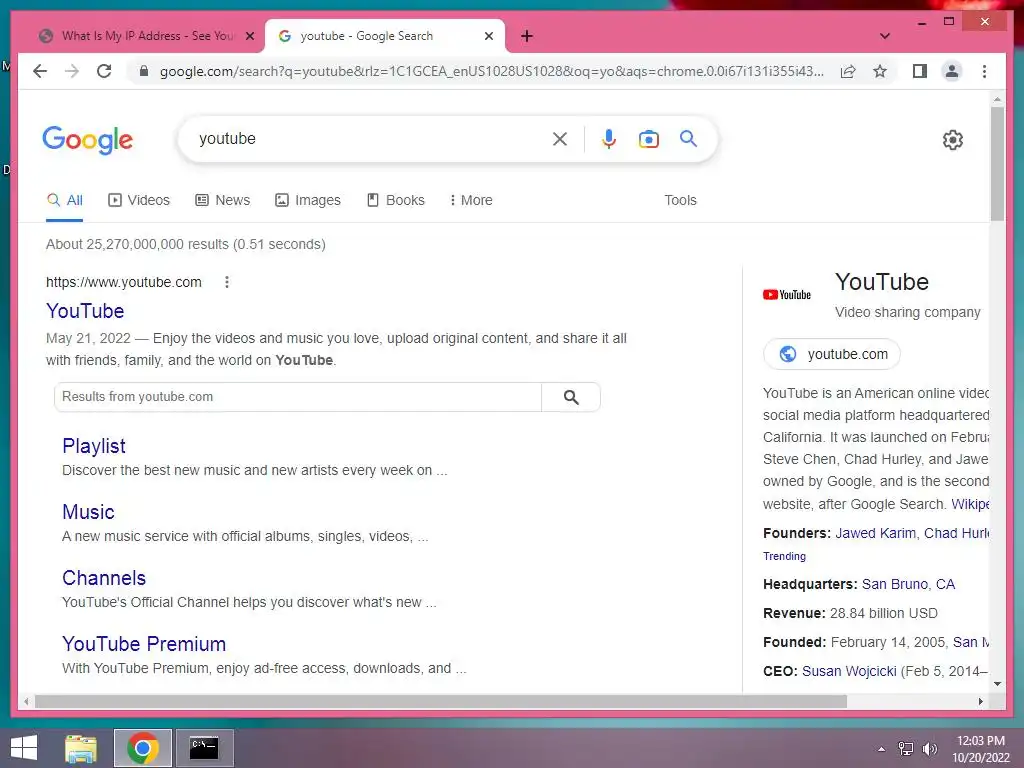Click the horizontal scrollbar thumb

click(441, 701)
